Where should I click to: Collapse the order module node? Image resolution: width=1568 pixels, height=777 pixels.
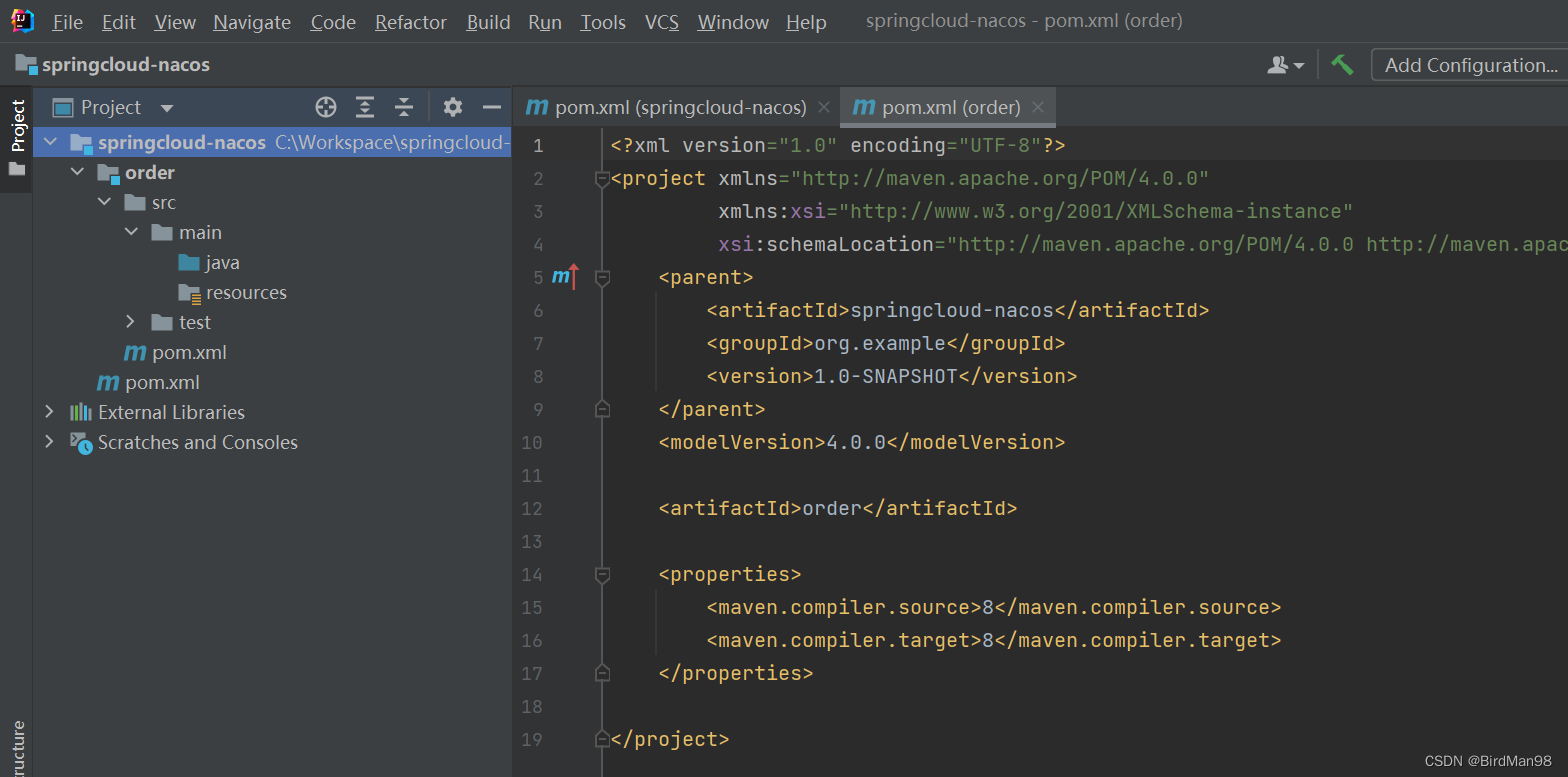pyautogui.click(x=77, y=172)
